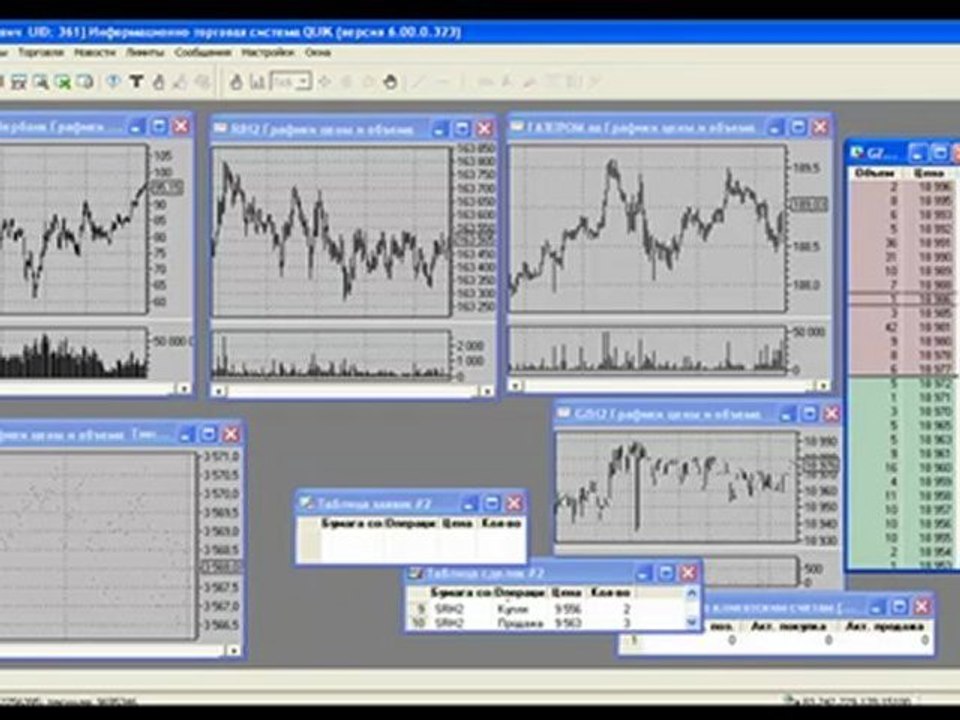Click the scroll down arrow in Таблица сделок

pos(692,622)
